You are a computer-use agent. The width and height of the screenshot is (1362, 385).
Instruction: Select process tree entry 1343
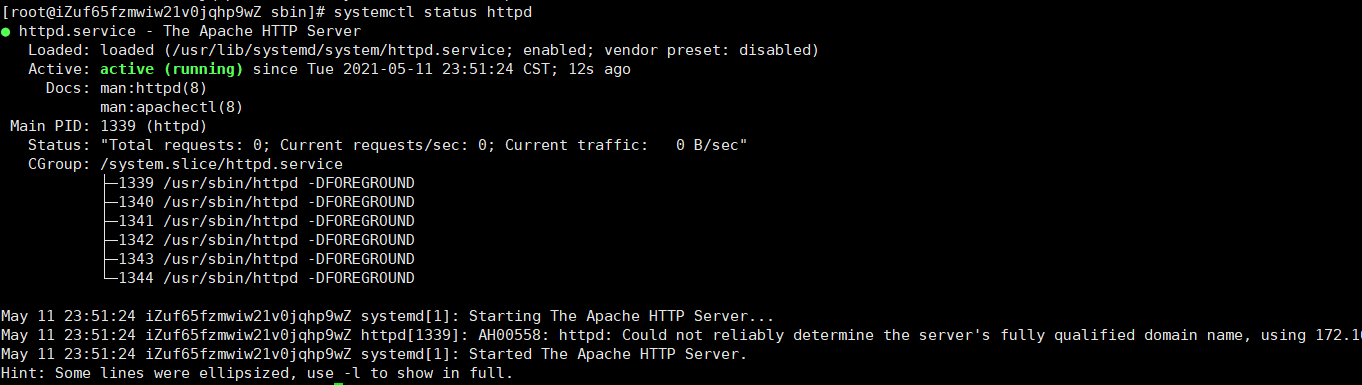pos(259,259)
